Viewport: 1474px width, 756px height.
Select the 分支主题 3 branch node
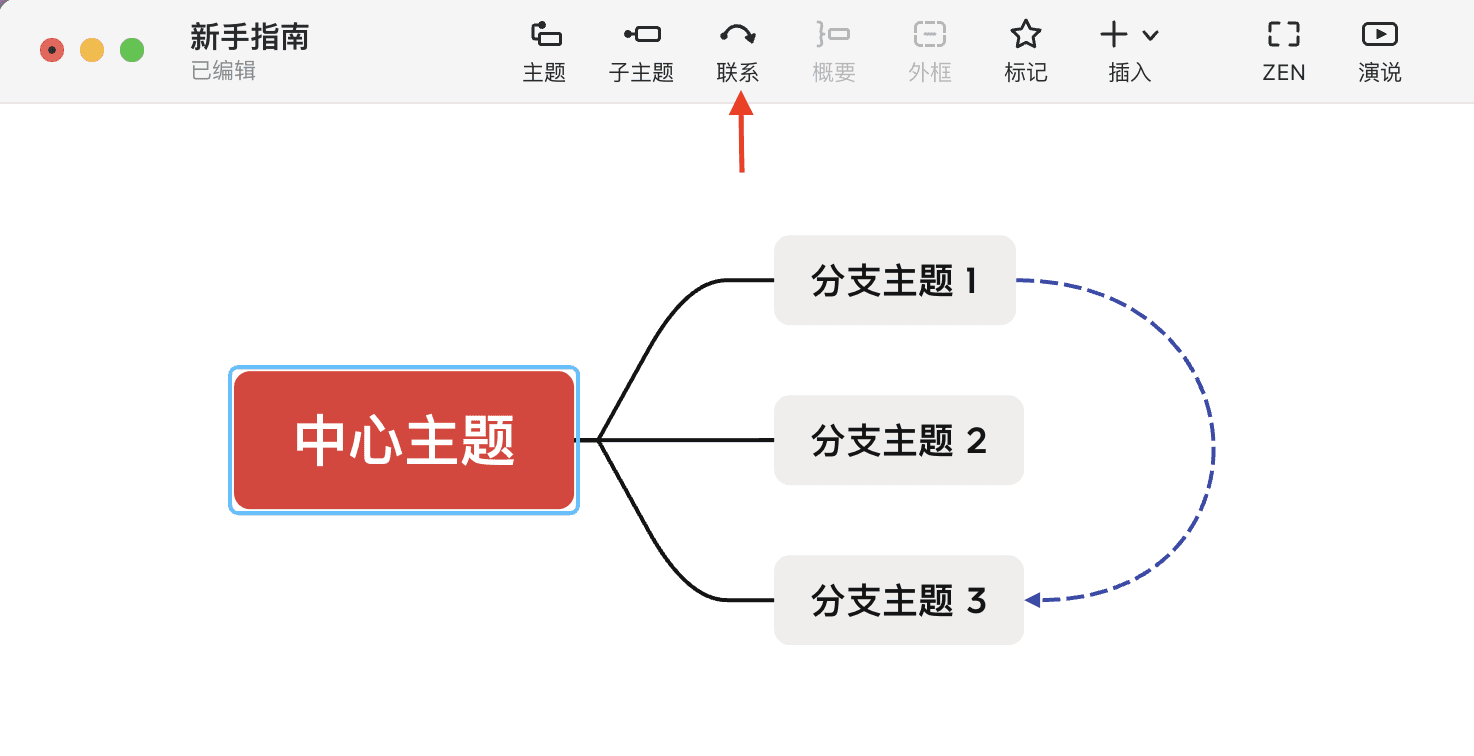pos(897,600)
